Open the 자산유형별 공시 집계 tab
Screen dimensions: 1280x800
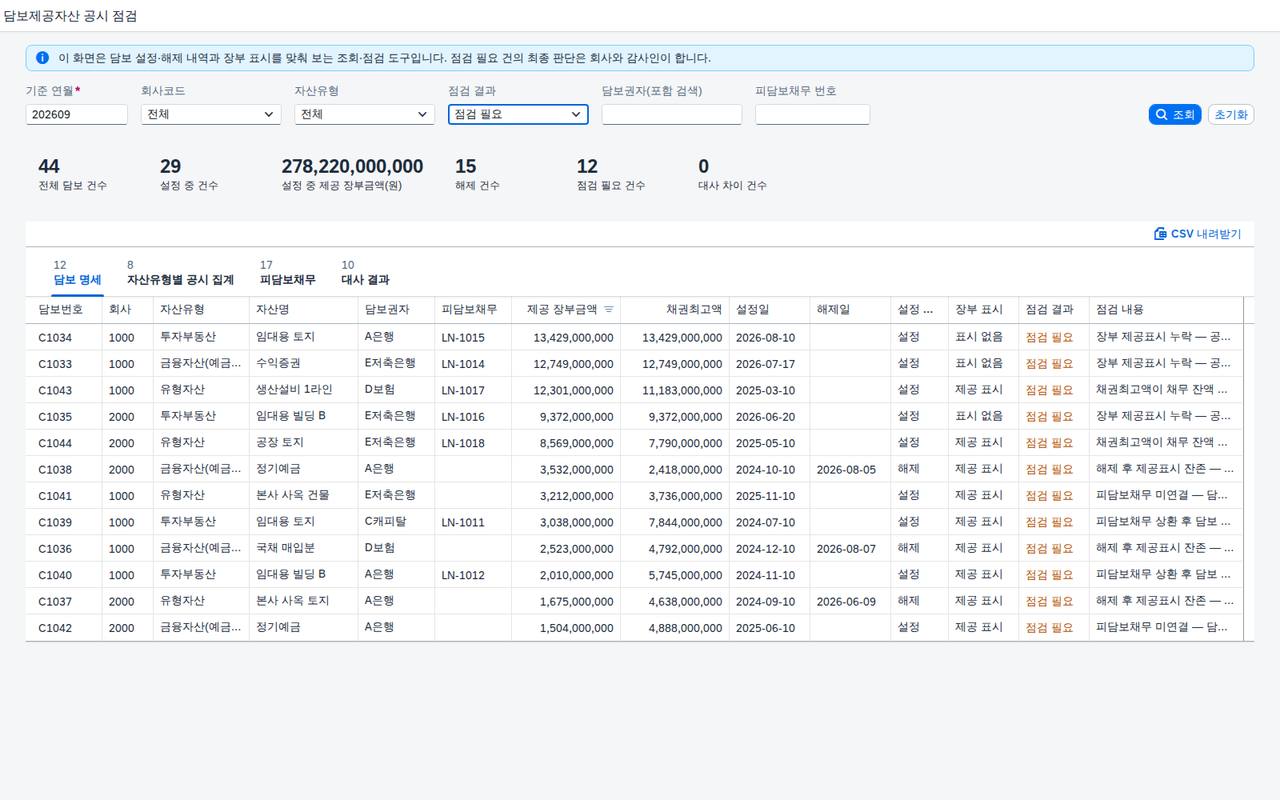180,273
